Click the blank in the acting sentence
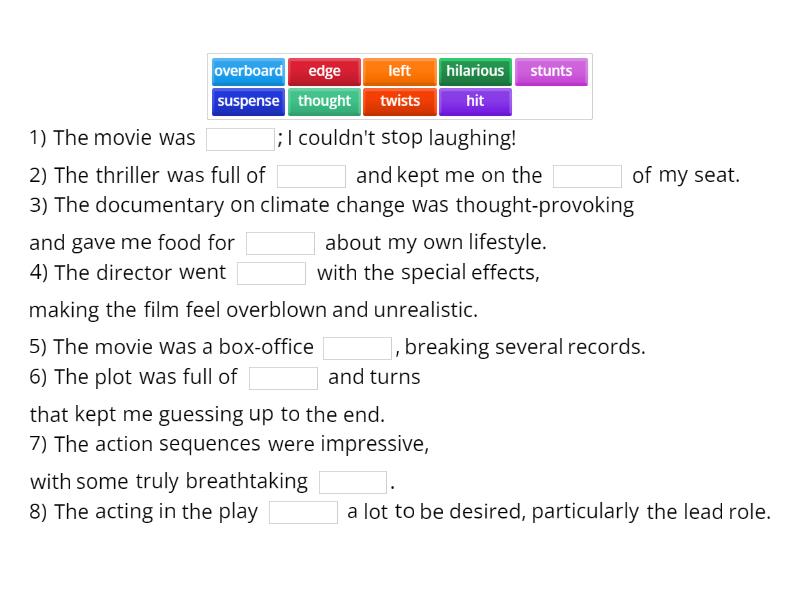The height and width of the screenshot is (600, 800). (x=303, y=511)
